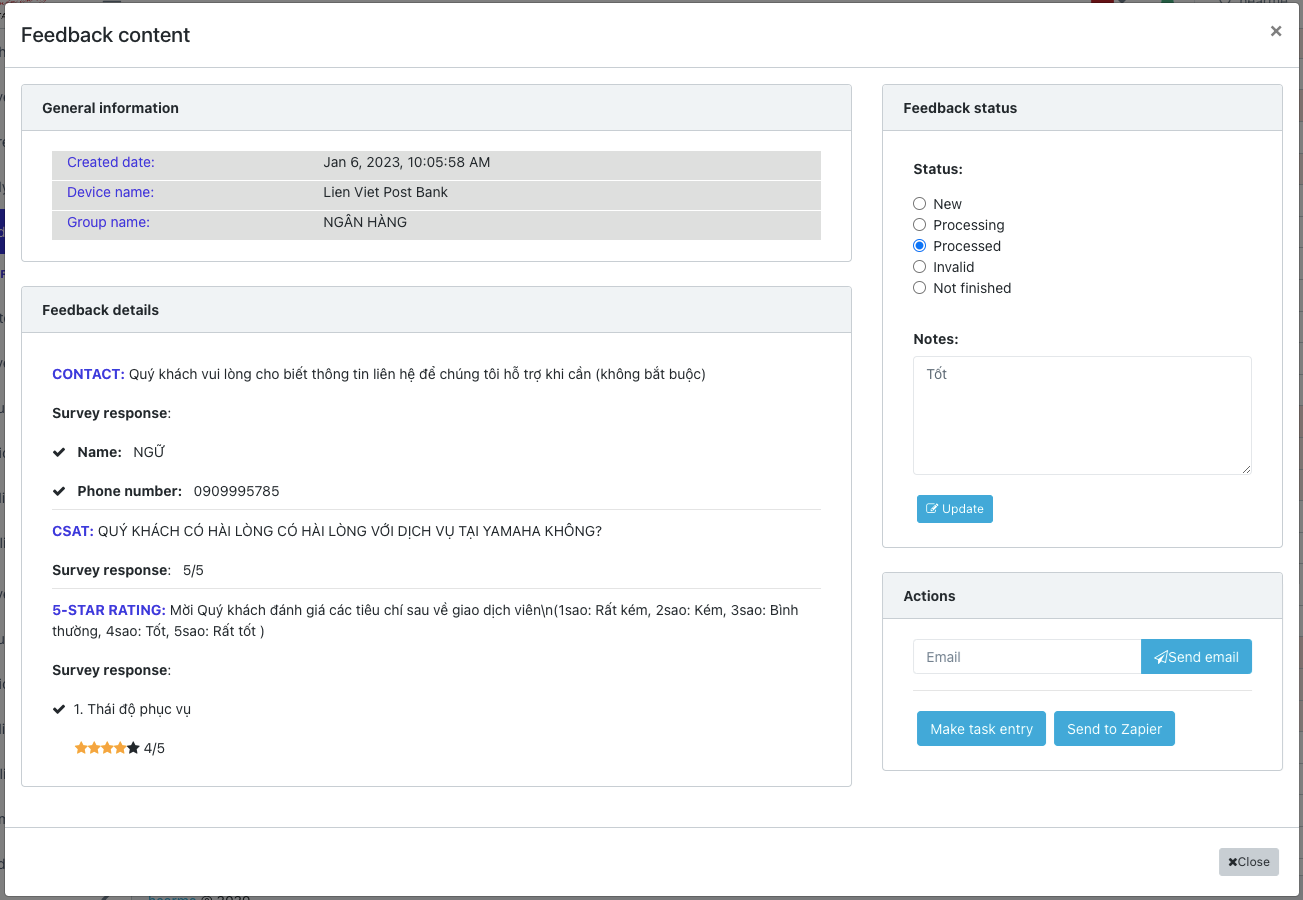
Task: Mark feedback as Invalid
Action: tap(920, 267)
